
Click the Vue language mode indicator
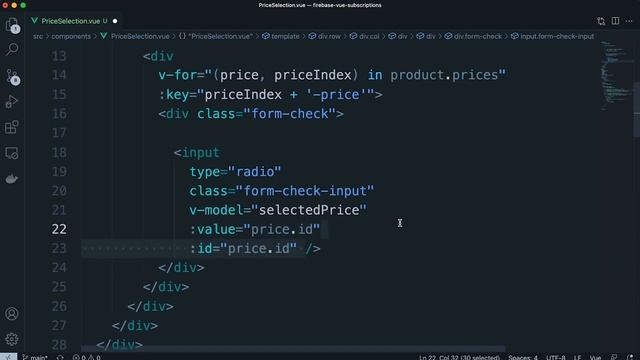[x=596, y=357]
